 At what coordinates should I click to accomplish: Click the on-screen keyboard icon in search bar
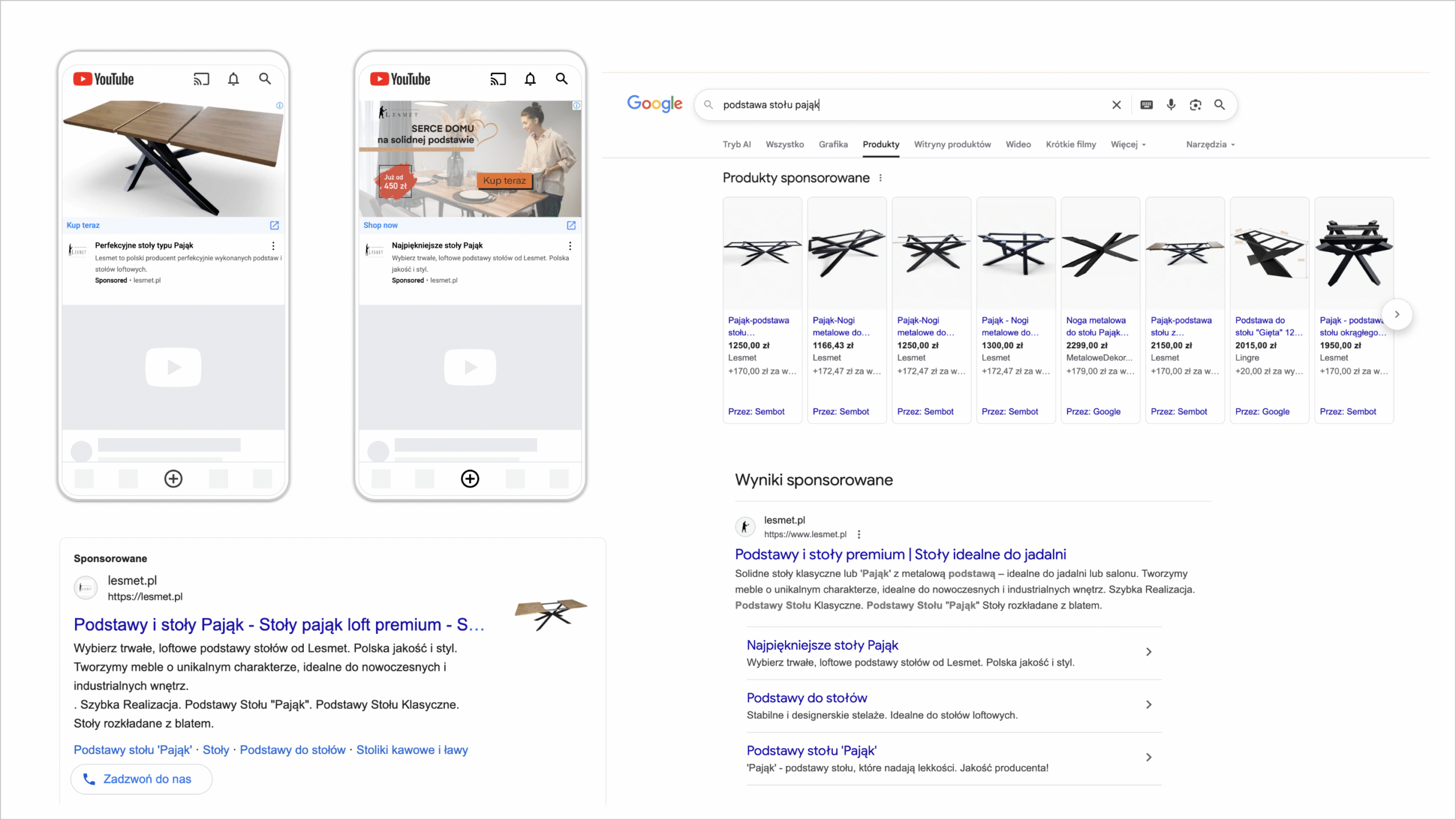tap(1146, 105)
